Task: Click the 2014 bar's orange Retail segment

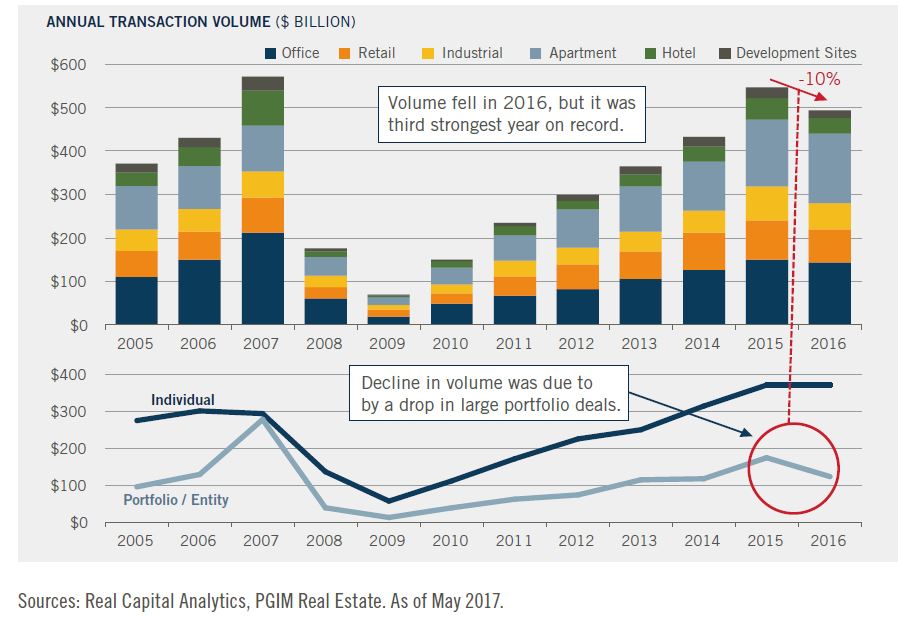Action: 703,251
